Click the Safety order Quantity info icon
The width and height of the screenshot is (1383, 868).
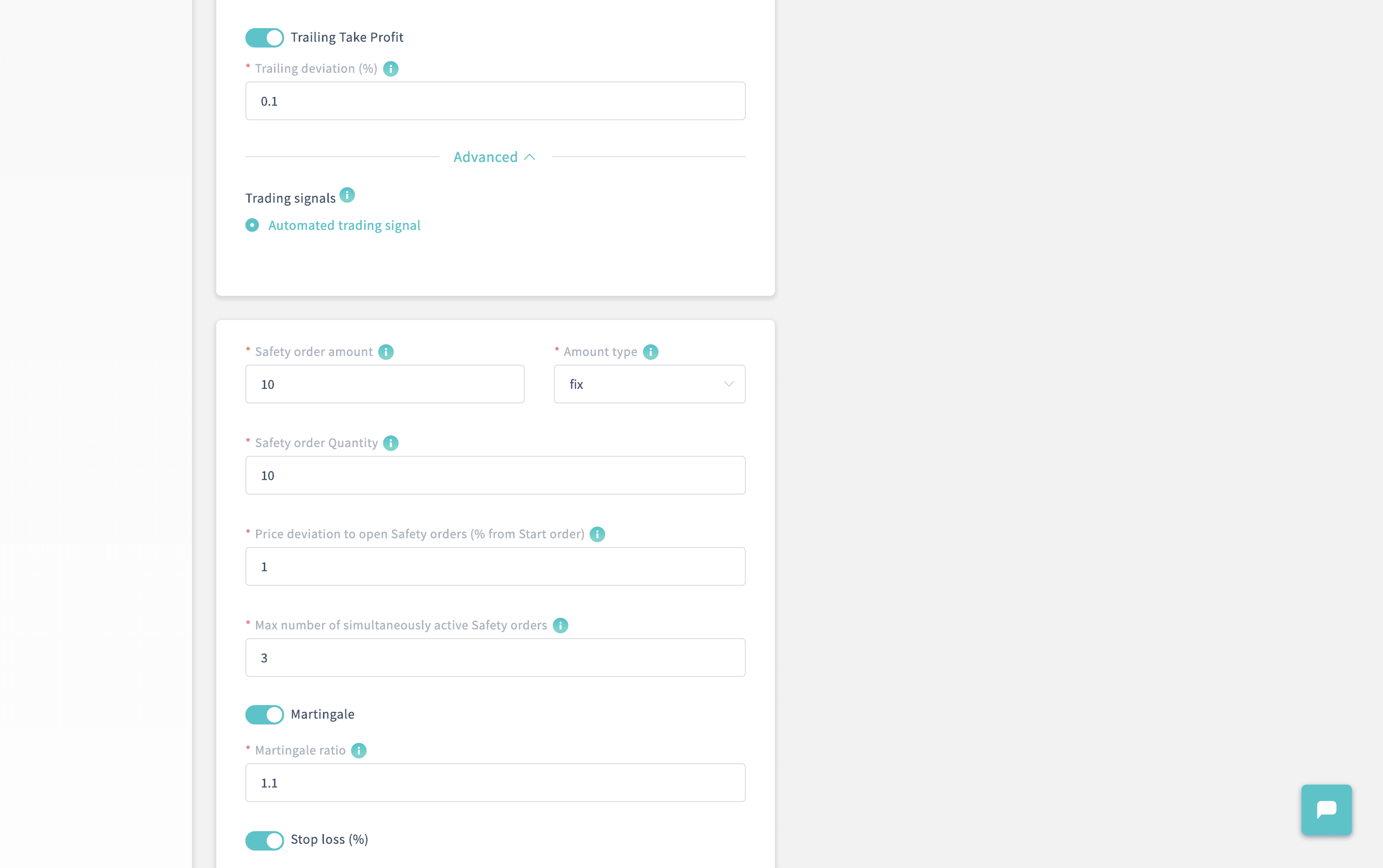(391, 442)
